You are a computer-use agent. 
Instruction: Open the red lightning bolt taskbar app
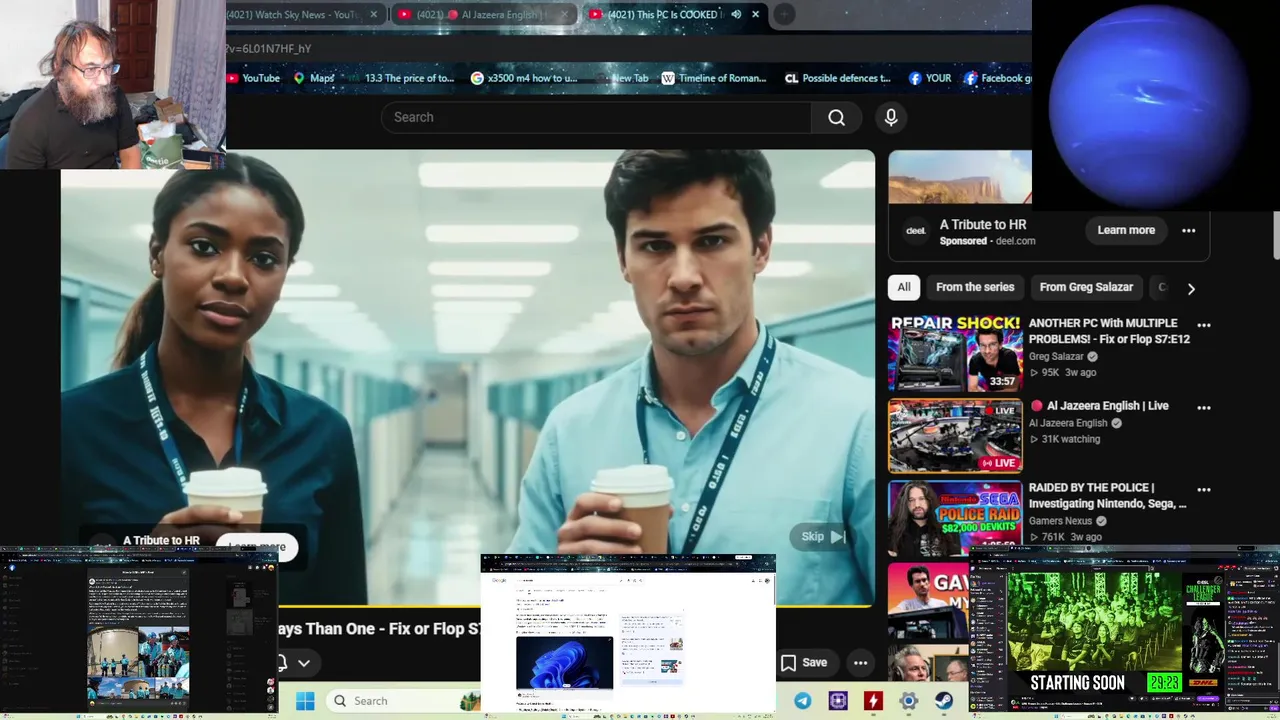coord(873,701)
